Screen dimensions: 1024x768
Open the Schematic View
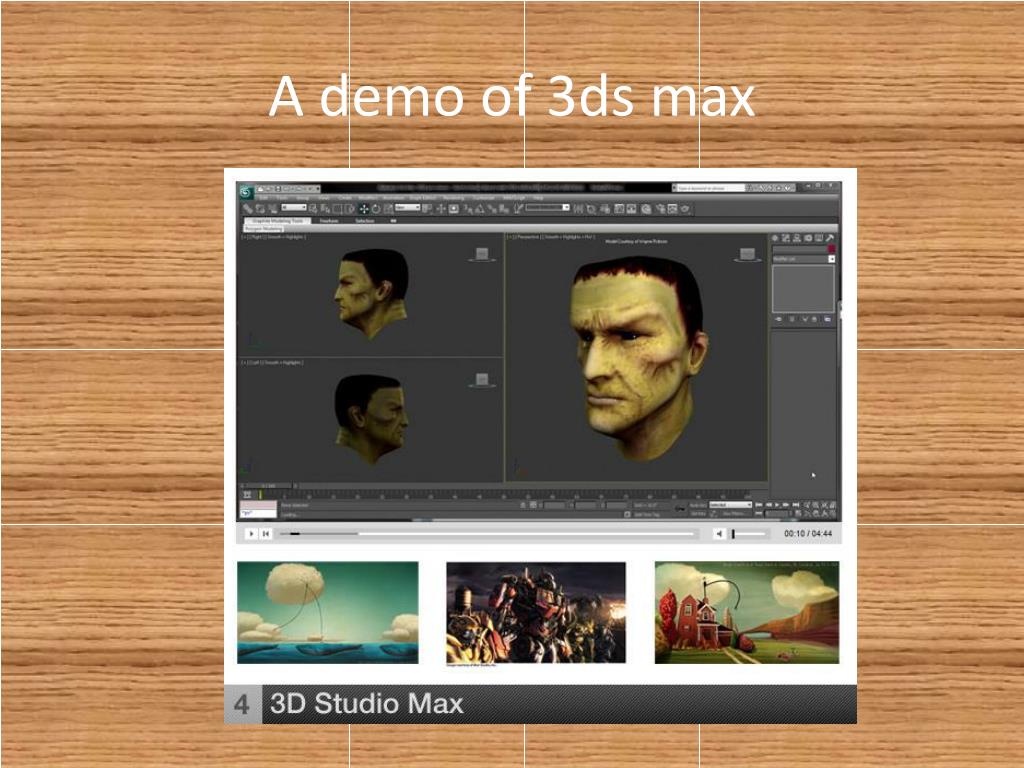pyautogui.click(x=632, y=209)
